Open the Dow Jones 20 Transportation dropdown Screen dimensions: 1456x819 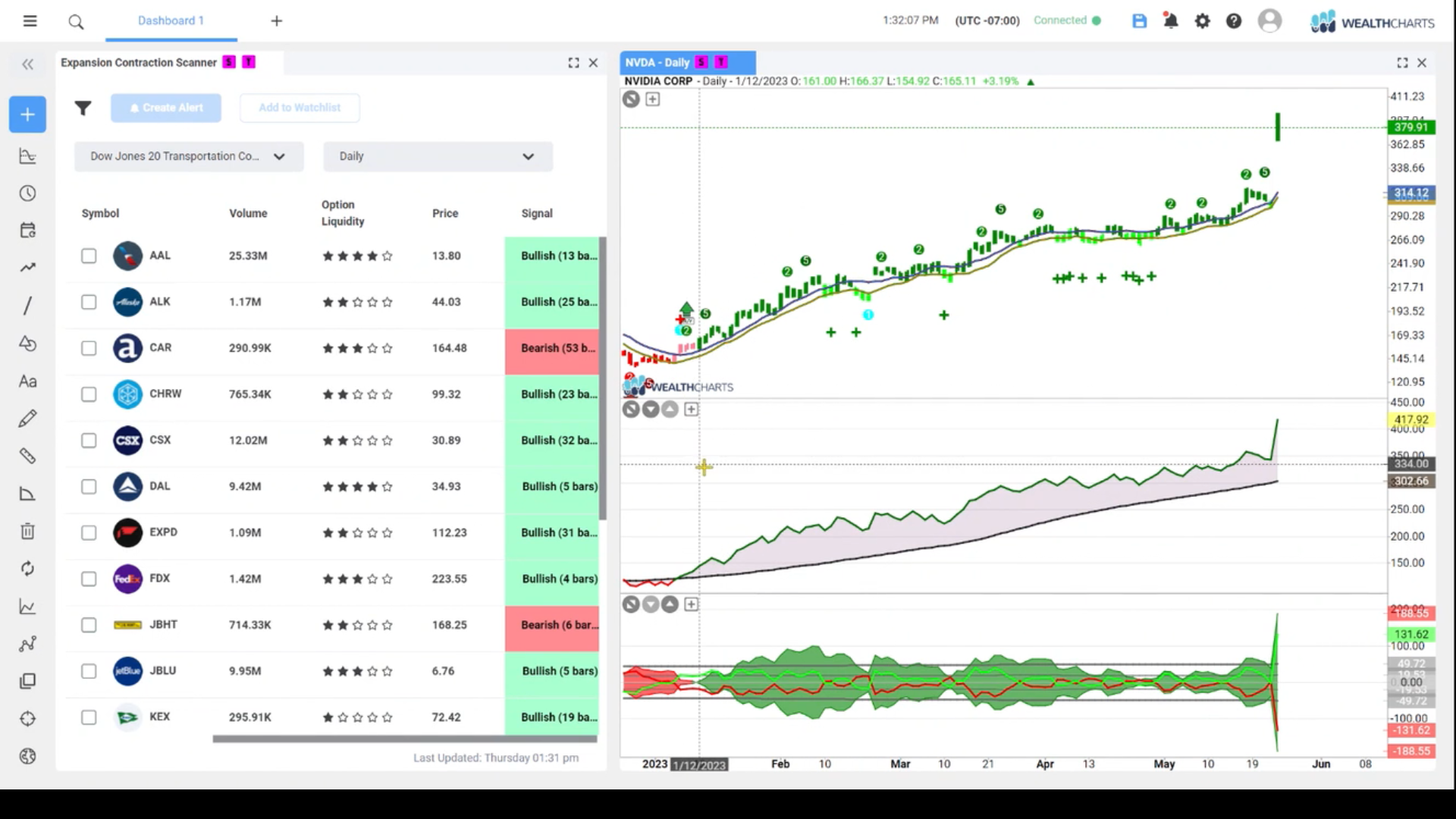coord(189,156)
